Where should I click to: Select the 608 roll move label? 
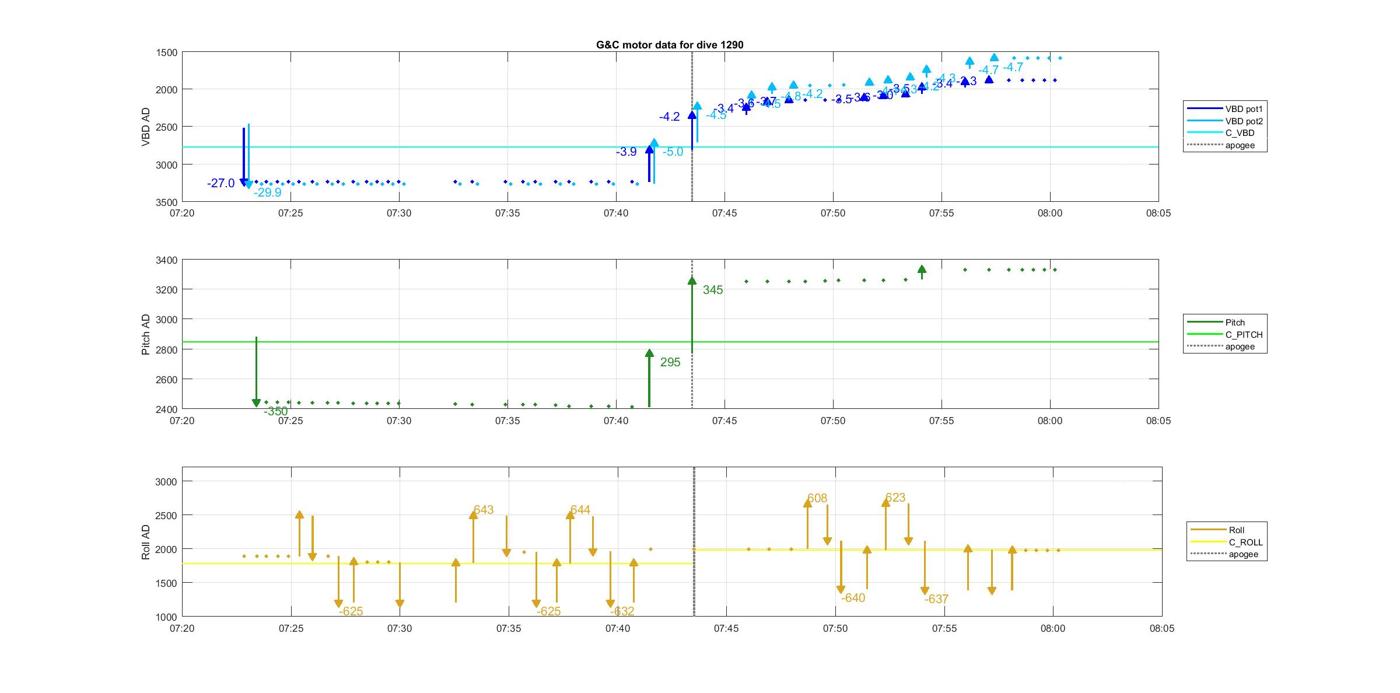click(817, 498)
